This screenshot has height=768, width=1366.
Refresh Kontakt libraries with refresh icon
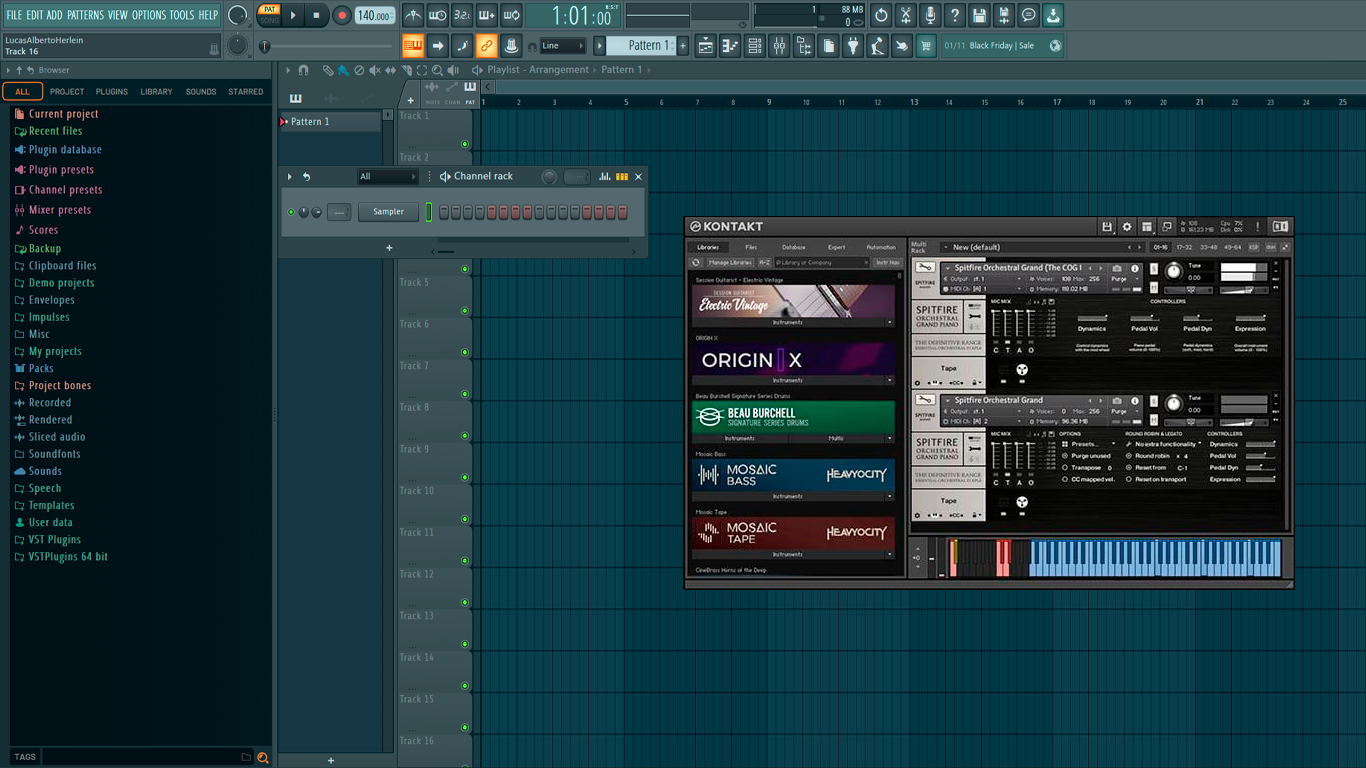696,262
